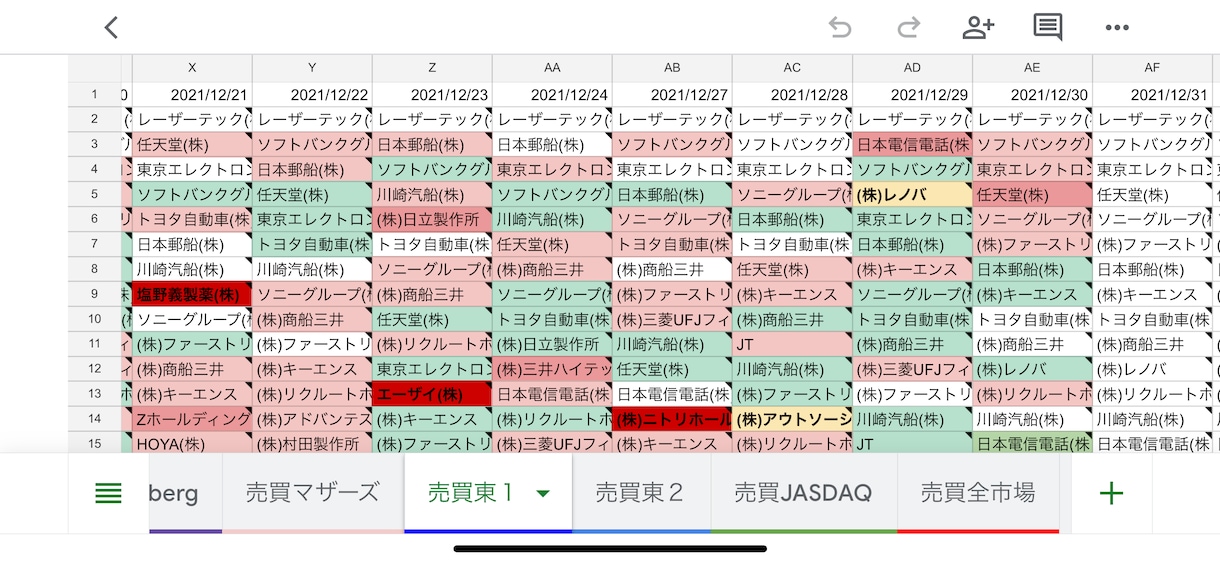Select cell 任天堂(株) in column X row 3
This screenshot has width=1220, height=564.
pyautogui.click(x=192, y=145)
